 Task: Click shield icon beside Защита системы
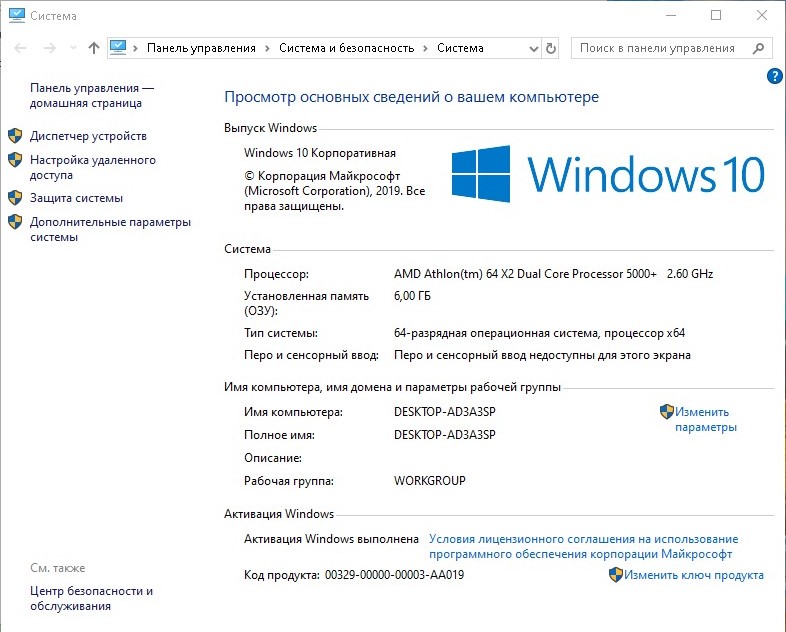point(15,197)
